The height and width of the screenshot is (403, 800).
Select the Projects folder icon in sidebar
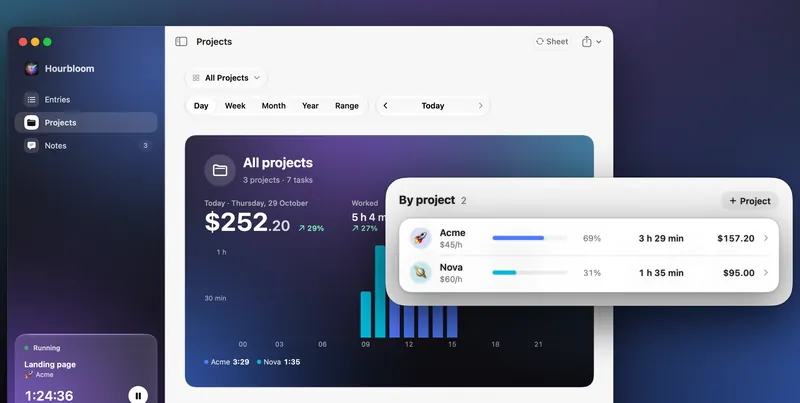(32, 122)
